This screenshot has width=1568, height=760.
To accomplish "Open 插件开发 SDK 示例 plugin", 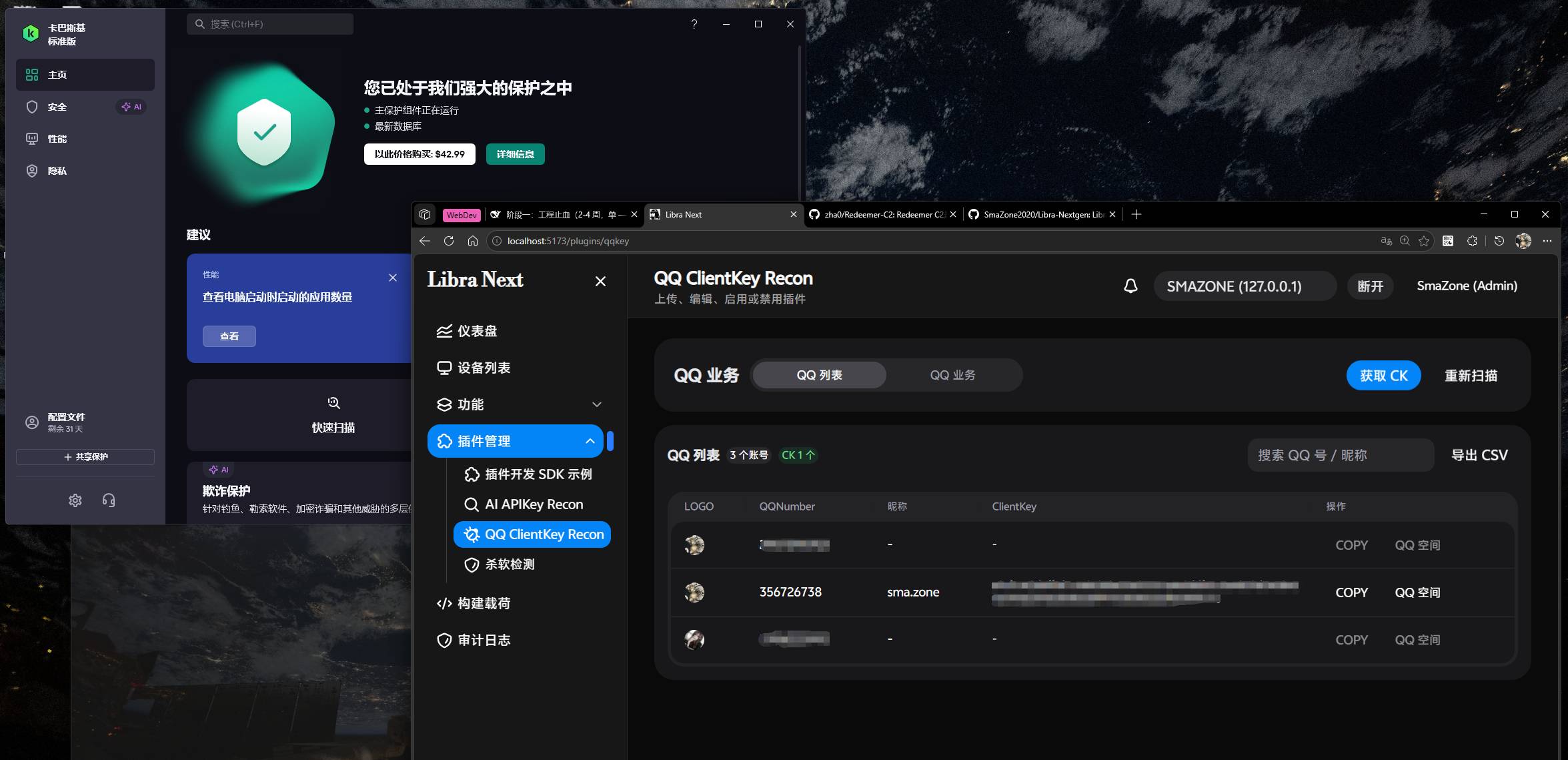I will 532,474.
